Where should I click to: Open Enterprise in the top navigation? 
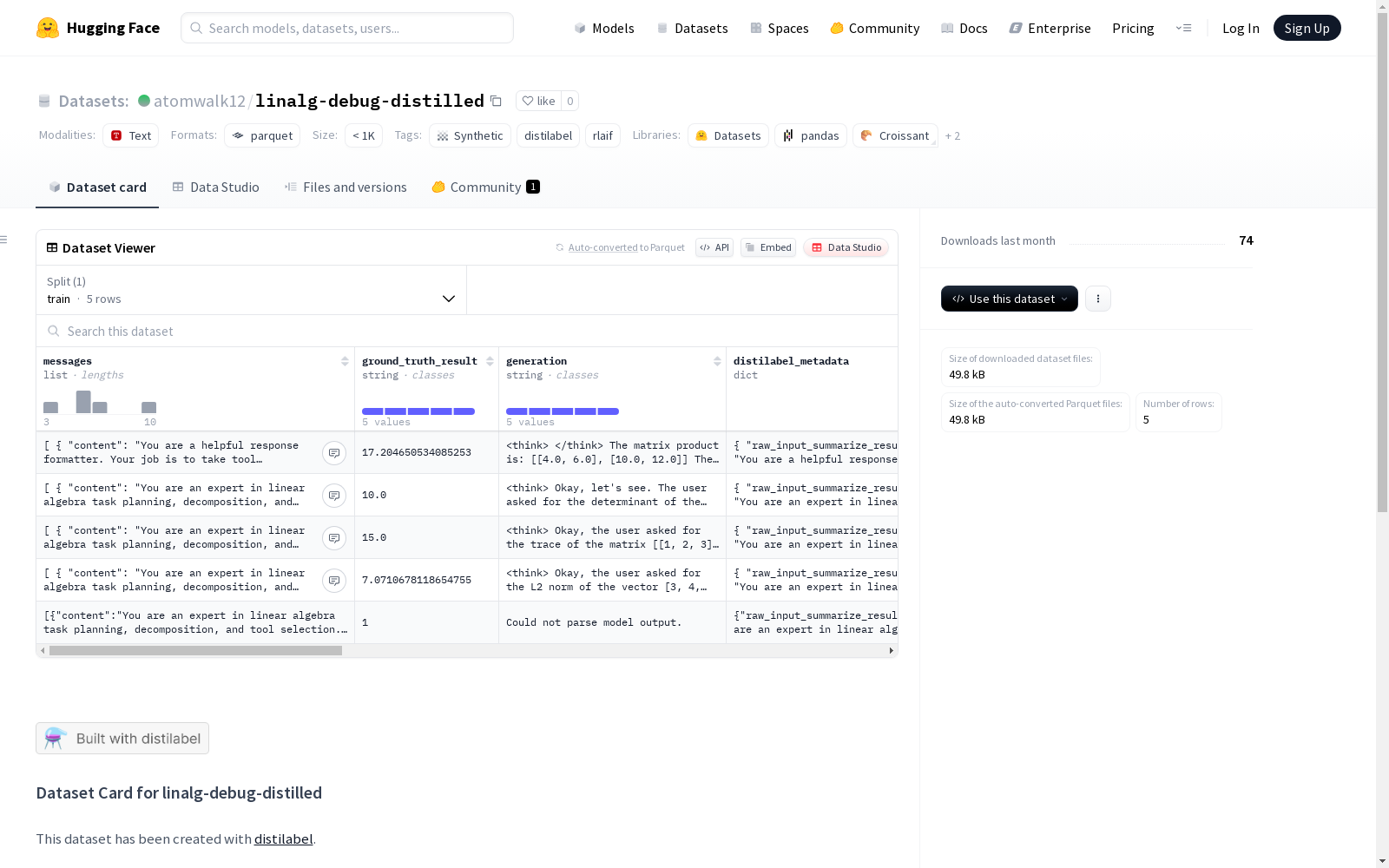(1050, 28)
